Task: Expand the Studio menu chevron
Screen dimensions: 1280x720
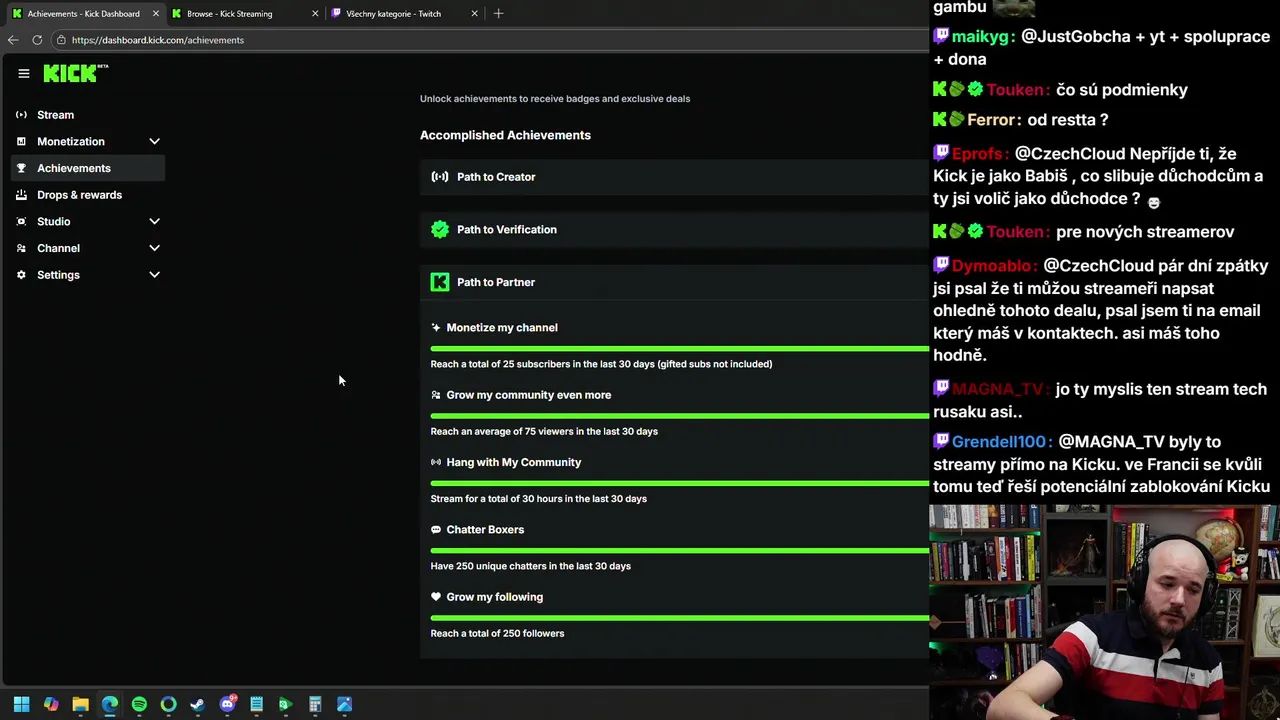Action: (154, 222)
